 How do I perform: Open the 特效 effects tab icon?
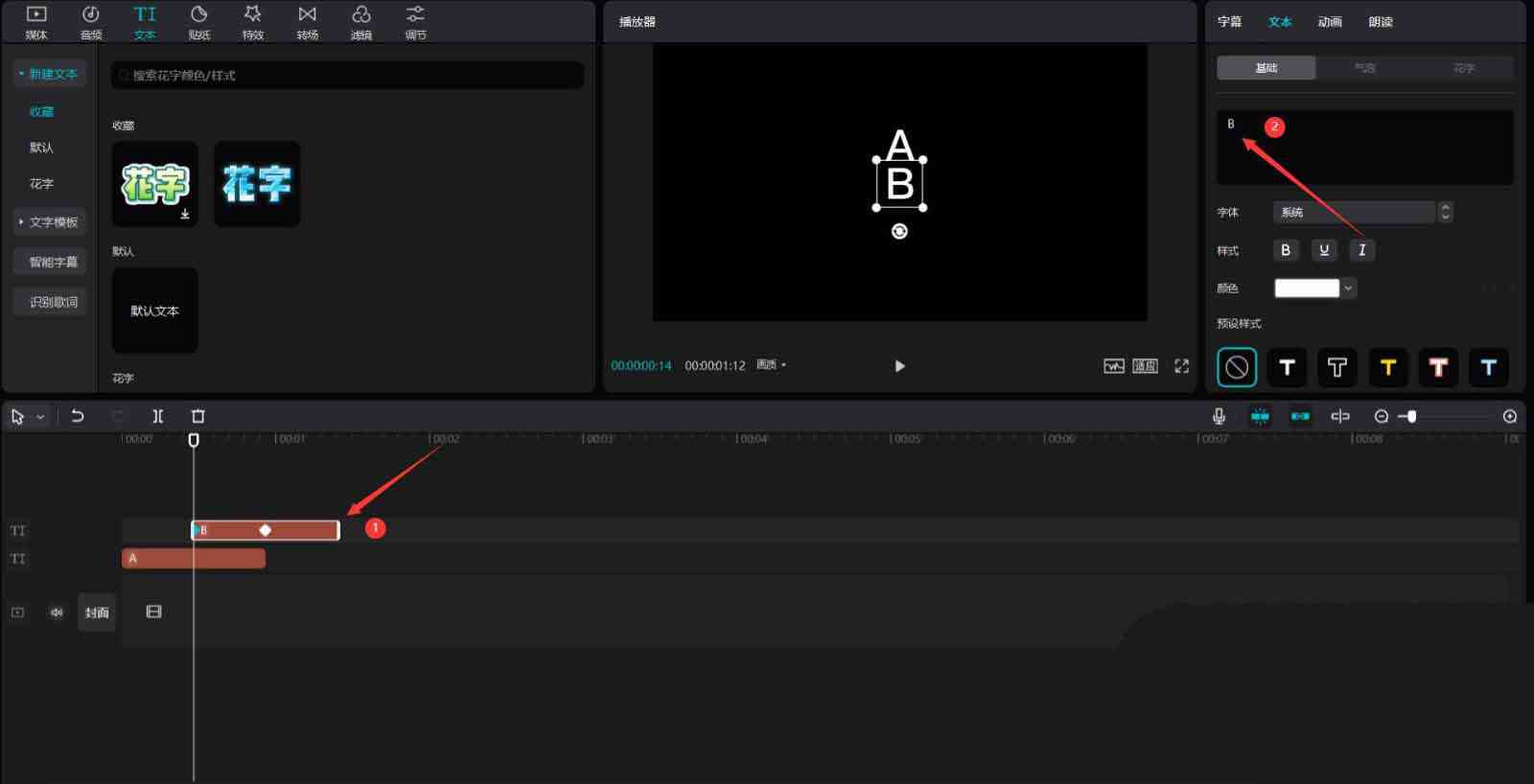pos(253,15)
